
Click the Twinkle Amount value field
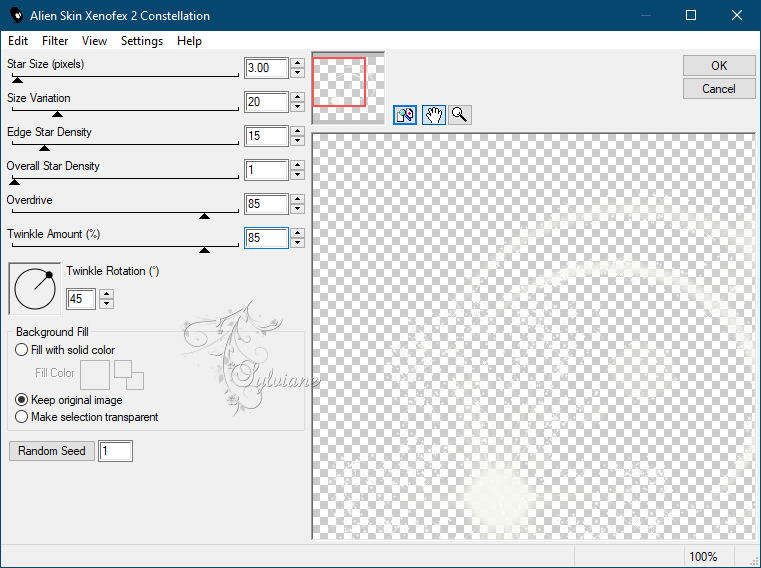click(x=266, y=238)
